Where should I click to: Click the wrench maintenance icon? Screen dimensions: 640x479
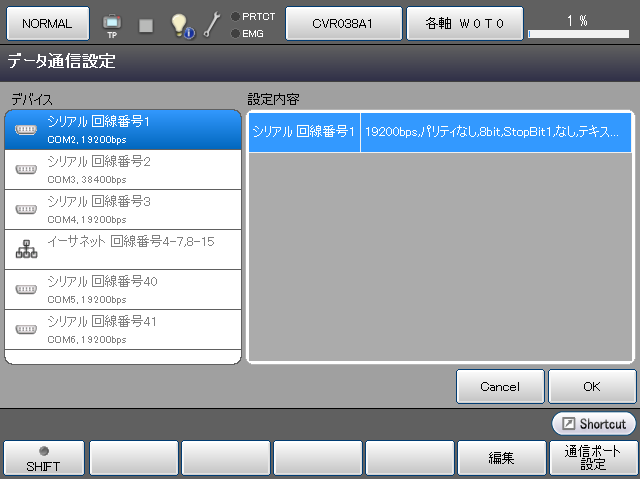(211, 24)
